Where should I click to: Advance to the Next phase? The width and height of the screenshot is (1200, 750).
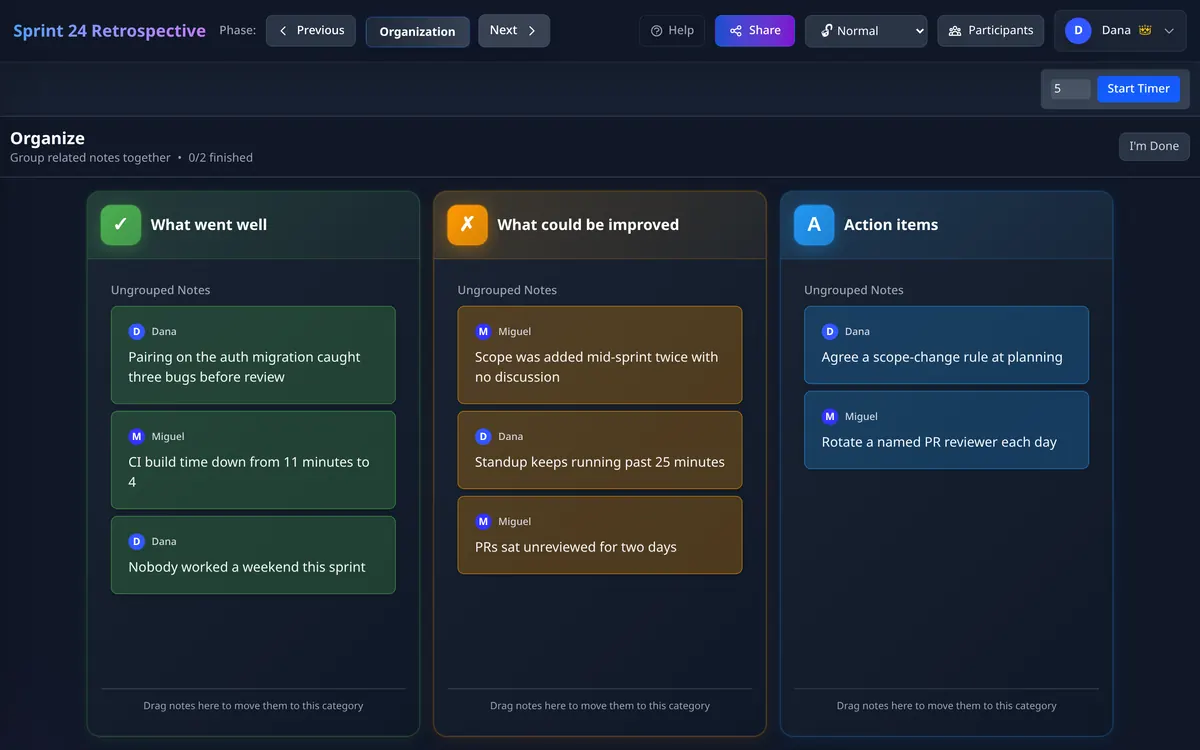(514, 31)
